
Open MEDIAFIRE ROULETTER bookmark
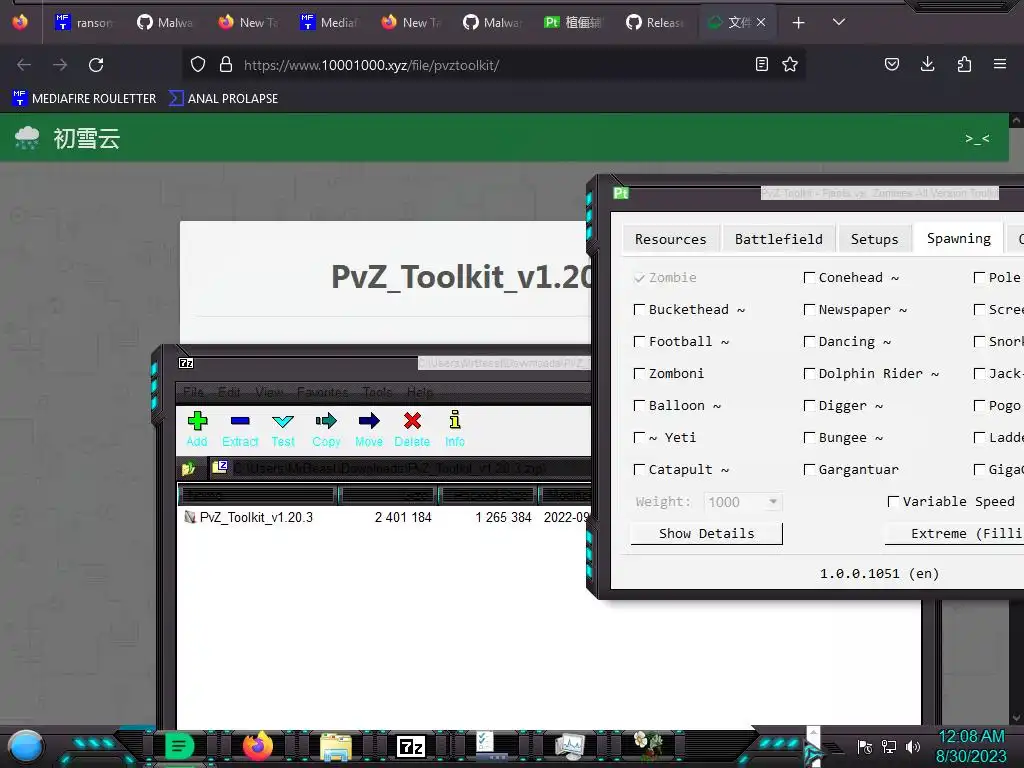[x=84, y=99]
